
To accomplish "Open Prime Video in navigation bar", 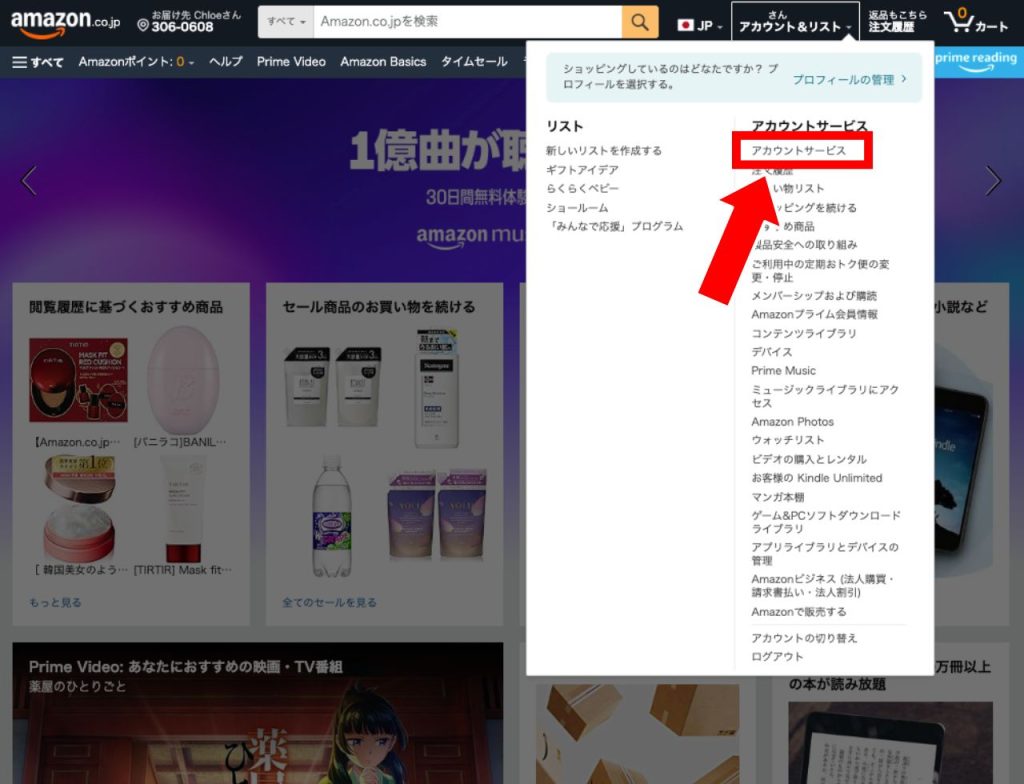I will [291, 62].
